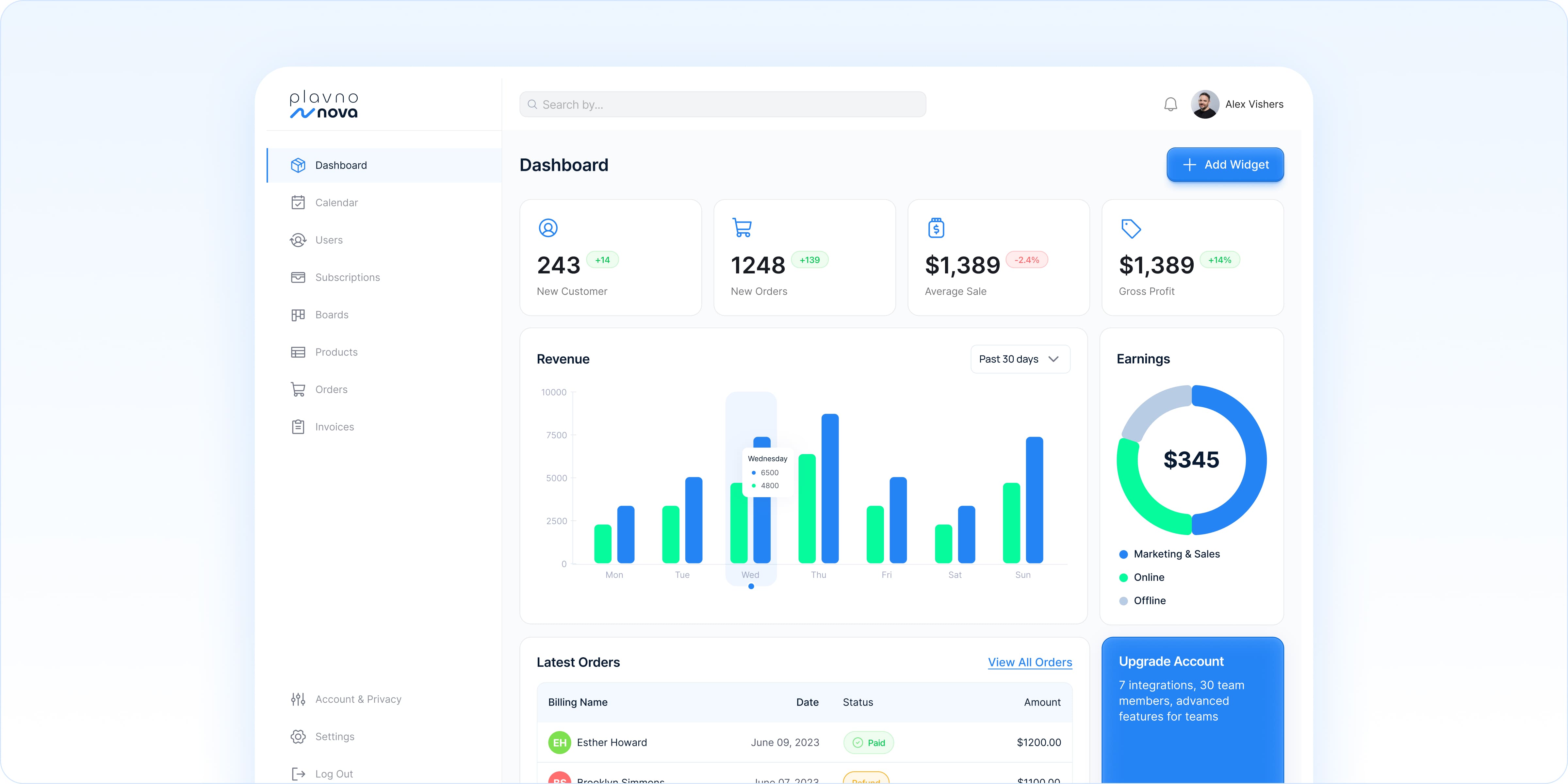This screenshot has height=784, width=1568.
Task: Open the Products section
Action: pos(336,352)
